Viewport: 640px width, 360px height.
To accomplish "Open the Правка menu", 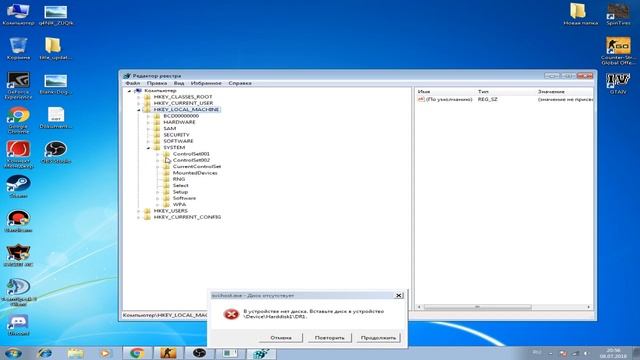I will click(x=157, y=83).
